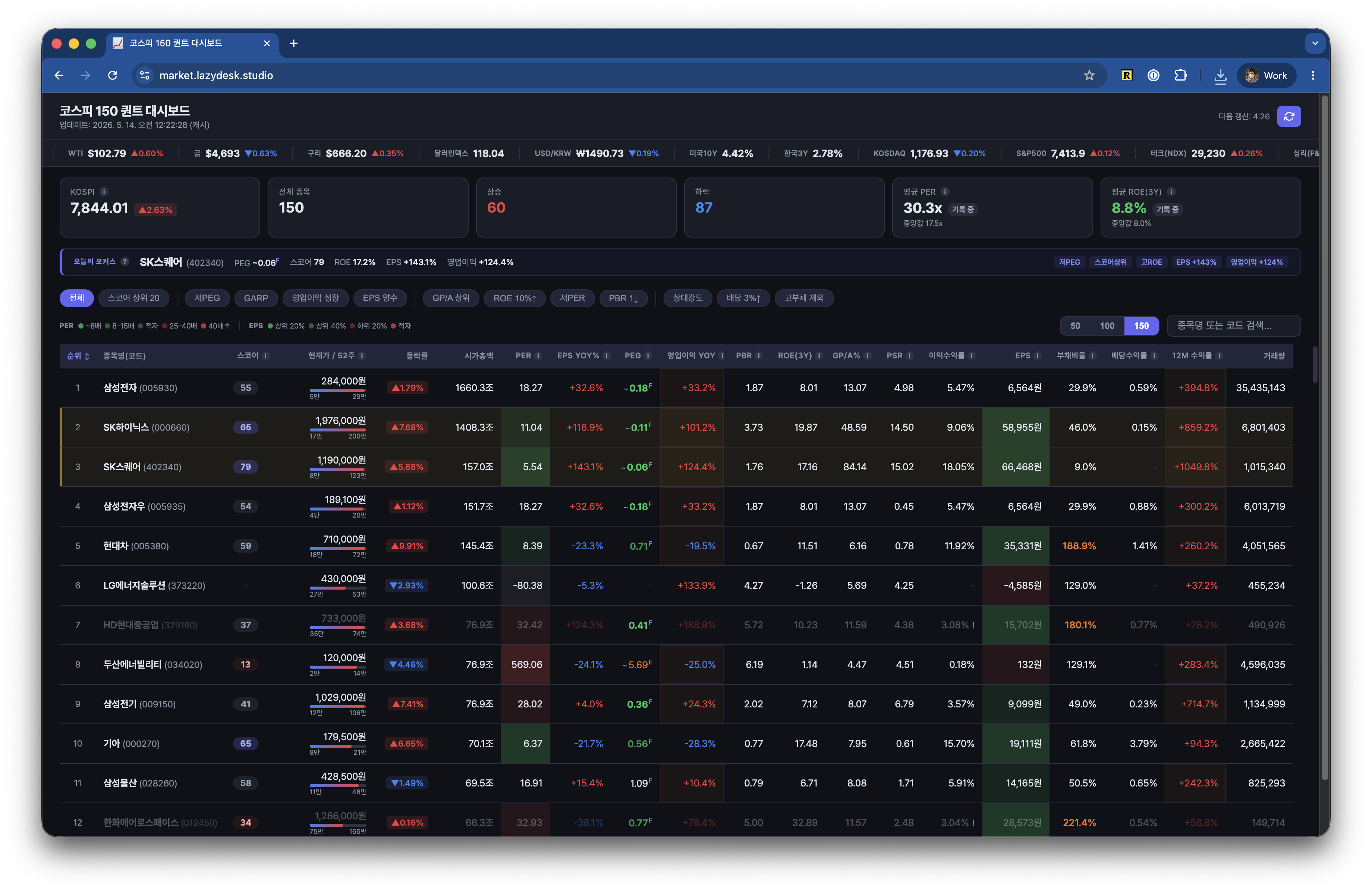1372x892 pixels.
Task: Click the SK하이닉스 stock name
Action: click(x=126, y=427)
